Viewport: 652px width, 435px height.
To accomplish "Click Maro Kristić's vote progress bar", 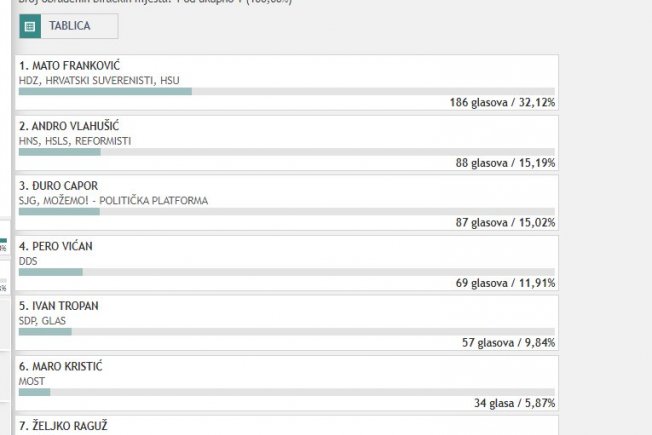I will 286,392.
